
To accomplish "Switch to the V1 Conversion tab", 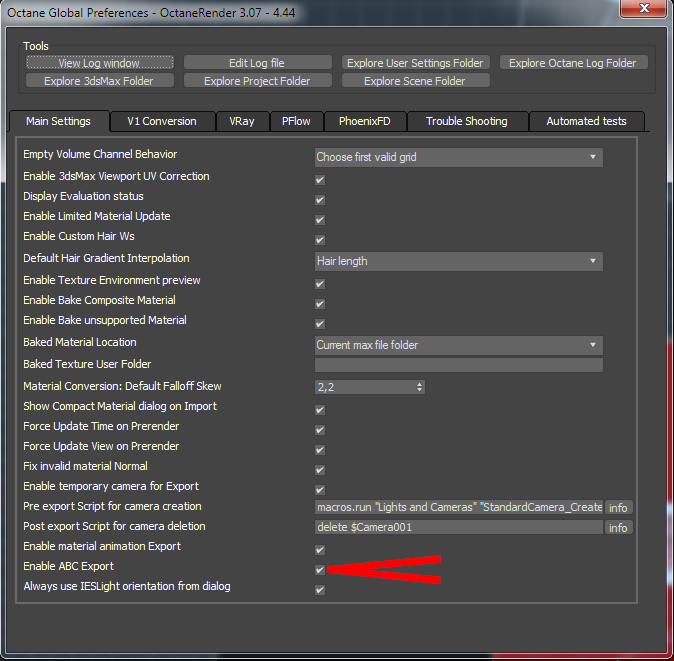I will [x=162, y=121].
